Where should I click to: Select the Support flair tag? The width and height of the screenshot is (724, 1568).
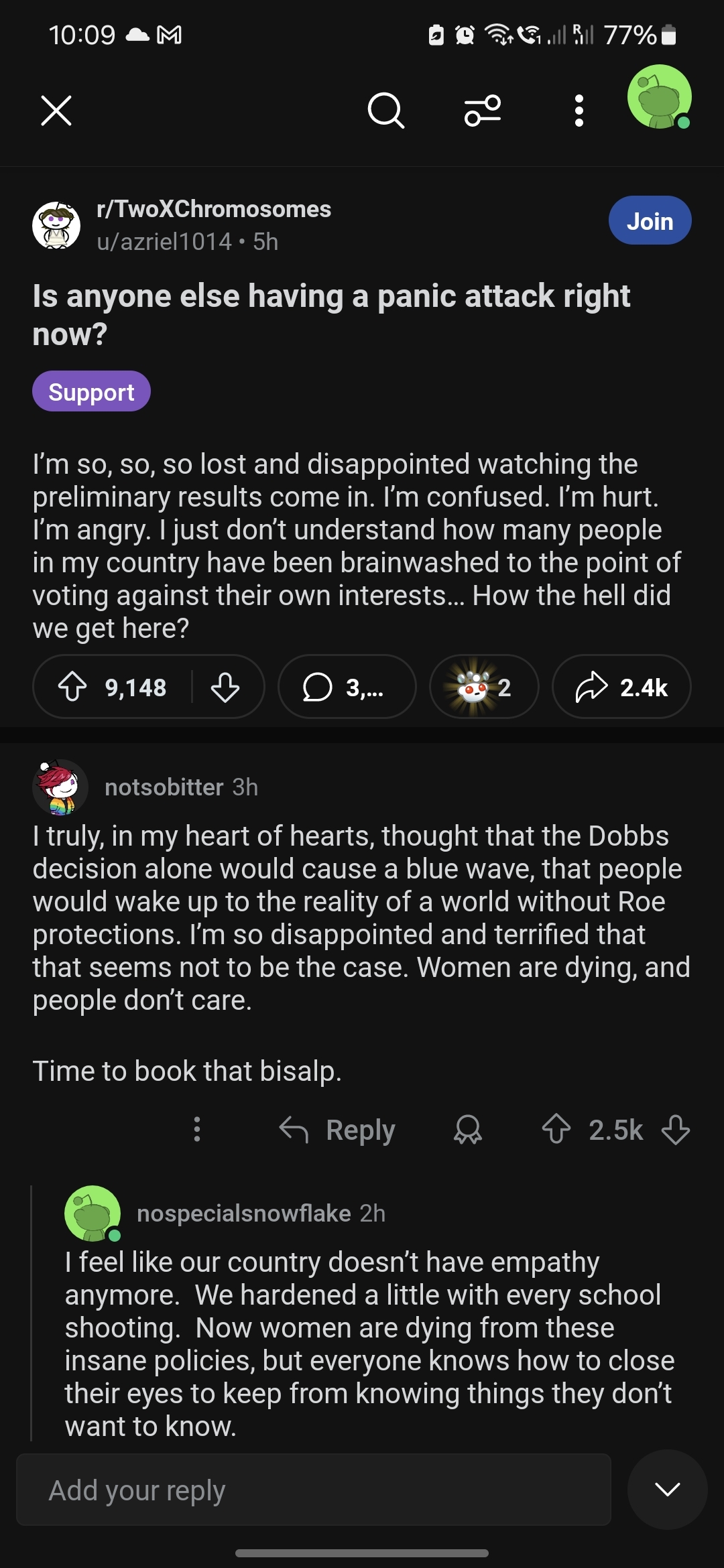(91, 391)
